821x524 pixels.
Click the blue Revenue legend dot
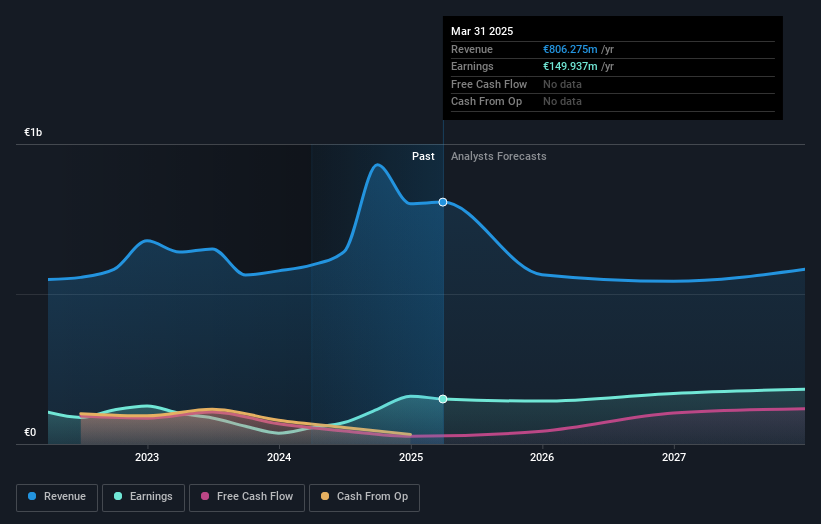click(x=32, y=496)
